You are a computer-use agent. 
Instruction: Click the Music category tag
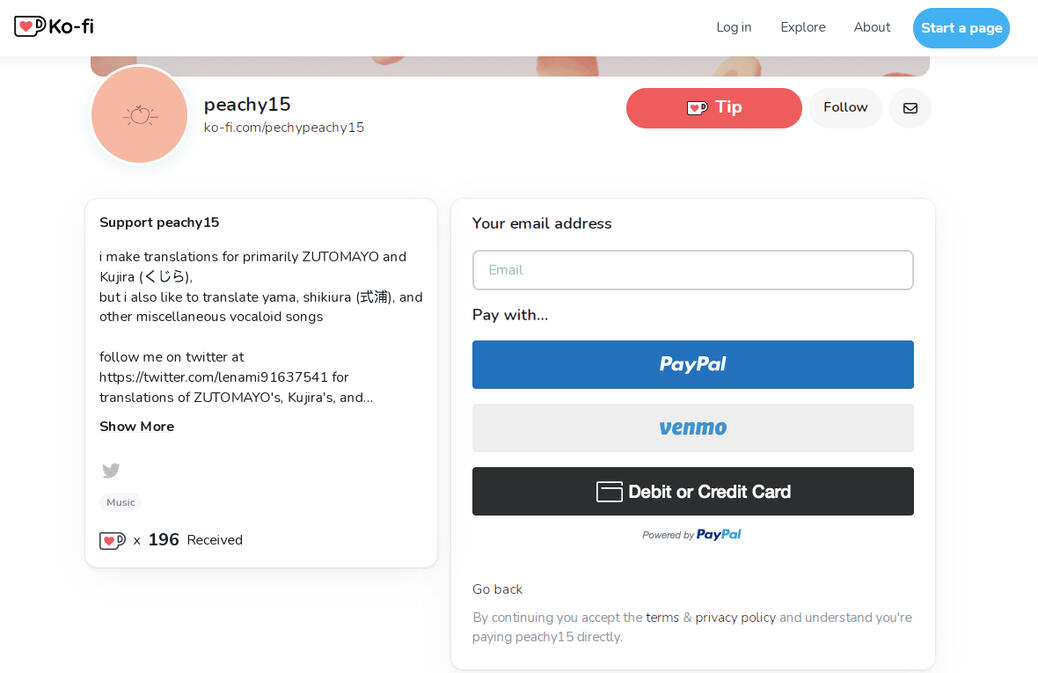click(x=121, y=503)
